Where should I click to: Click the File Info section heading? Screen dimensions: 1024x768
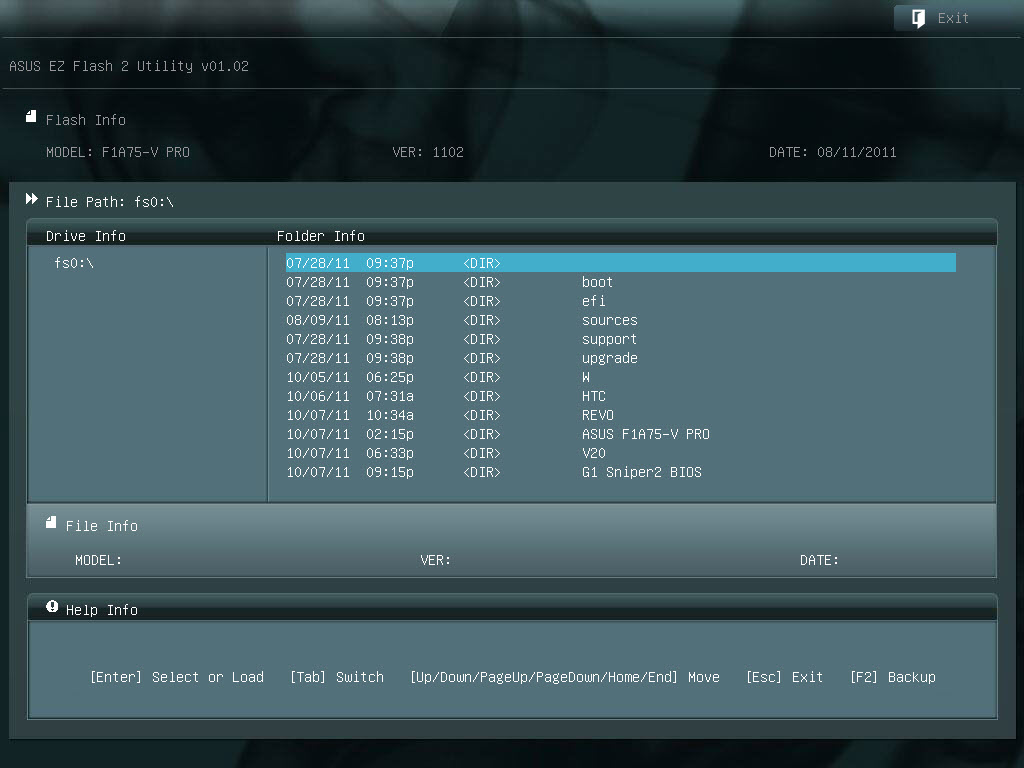pos(101,526)
